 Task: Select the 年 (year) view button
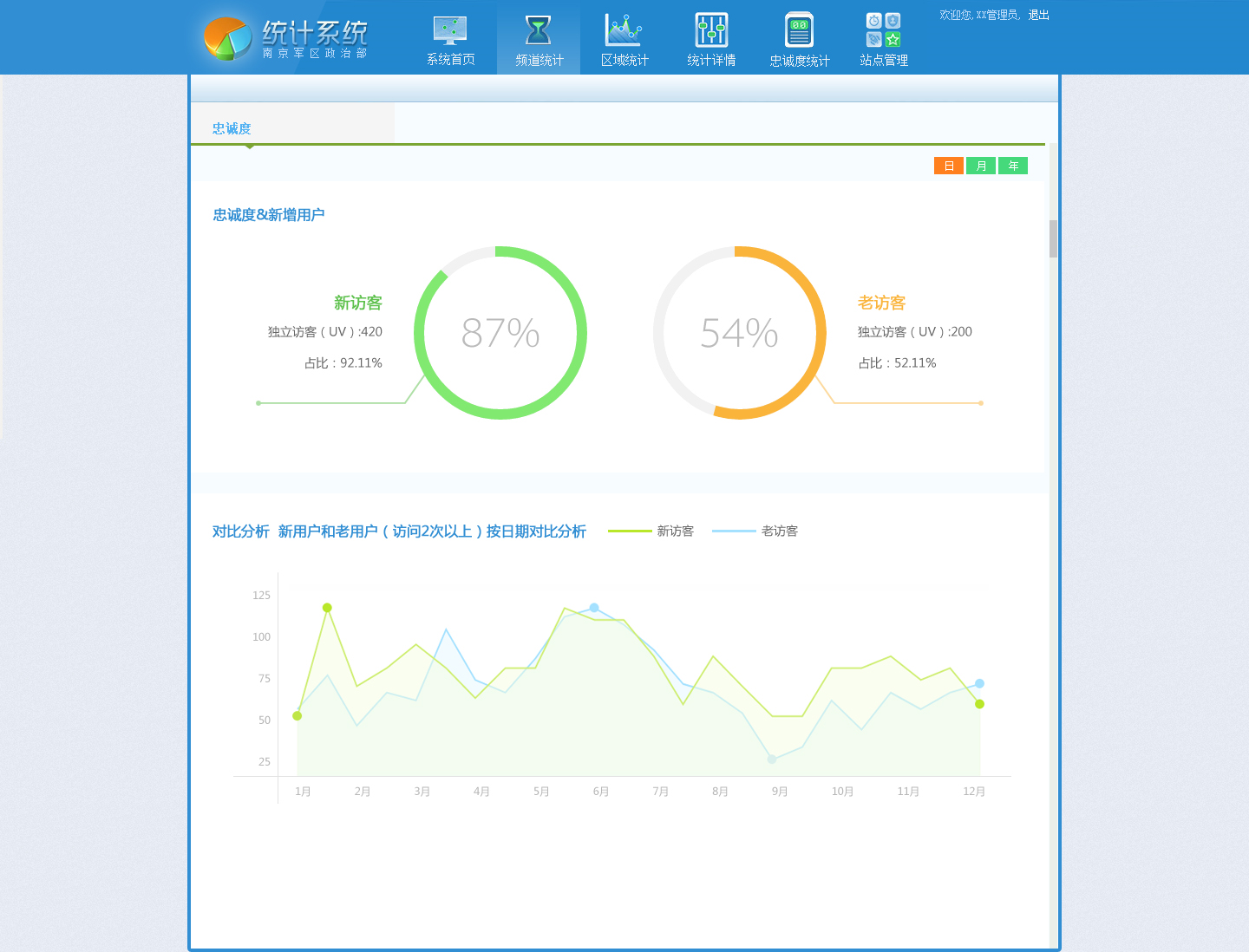point(1013,166)
